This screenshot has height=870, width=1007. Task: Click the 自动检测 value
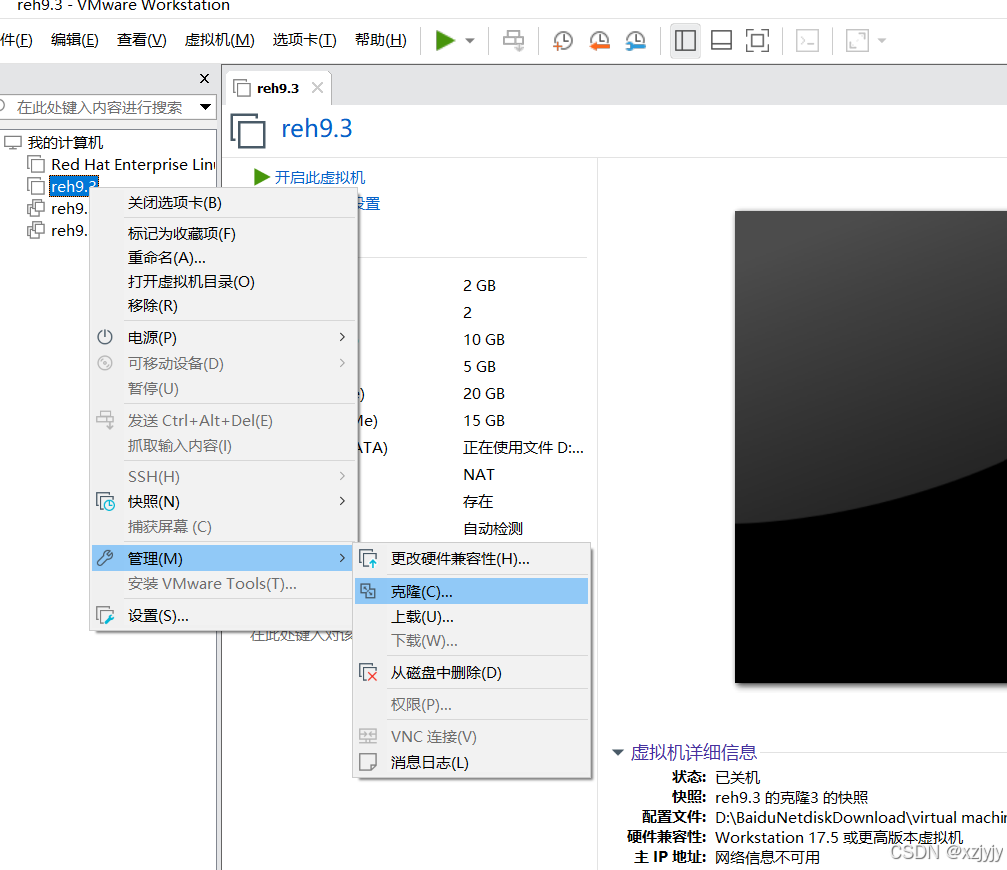coord(493,528)
